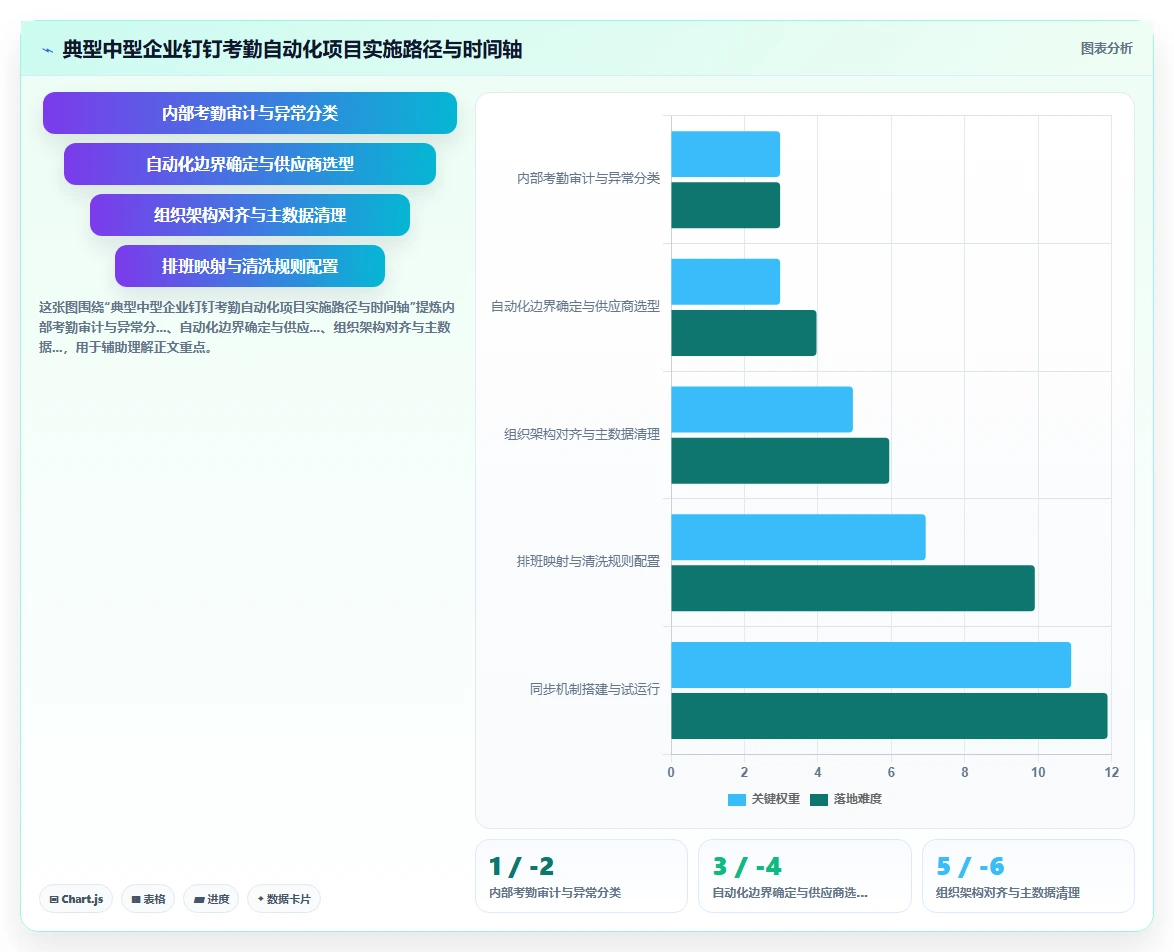Click the small icon before the chart title
The width and height of the screenshot is (1174, 952).
(48, 50)
